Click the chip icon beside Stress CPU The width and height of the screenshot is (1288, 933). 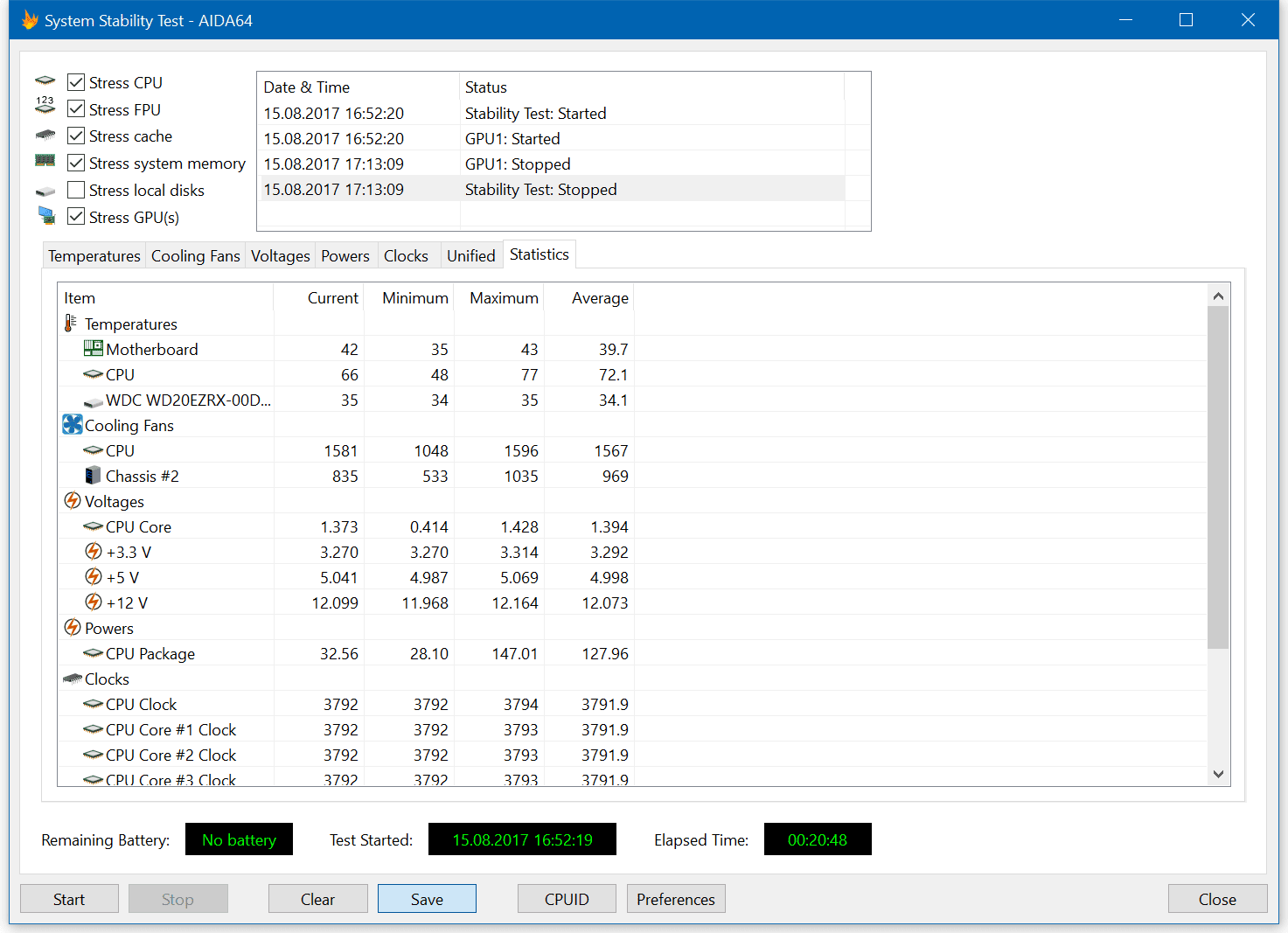(x=45, y=80)
